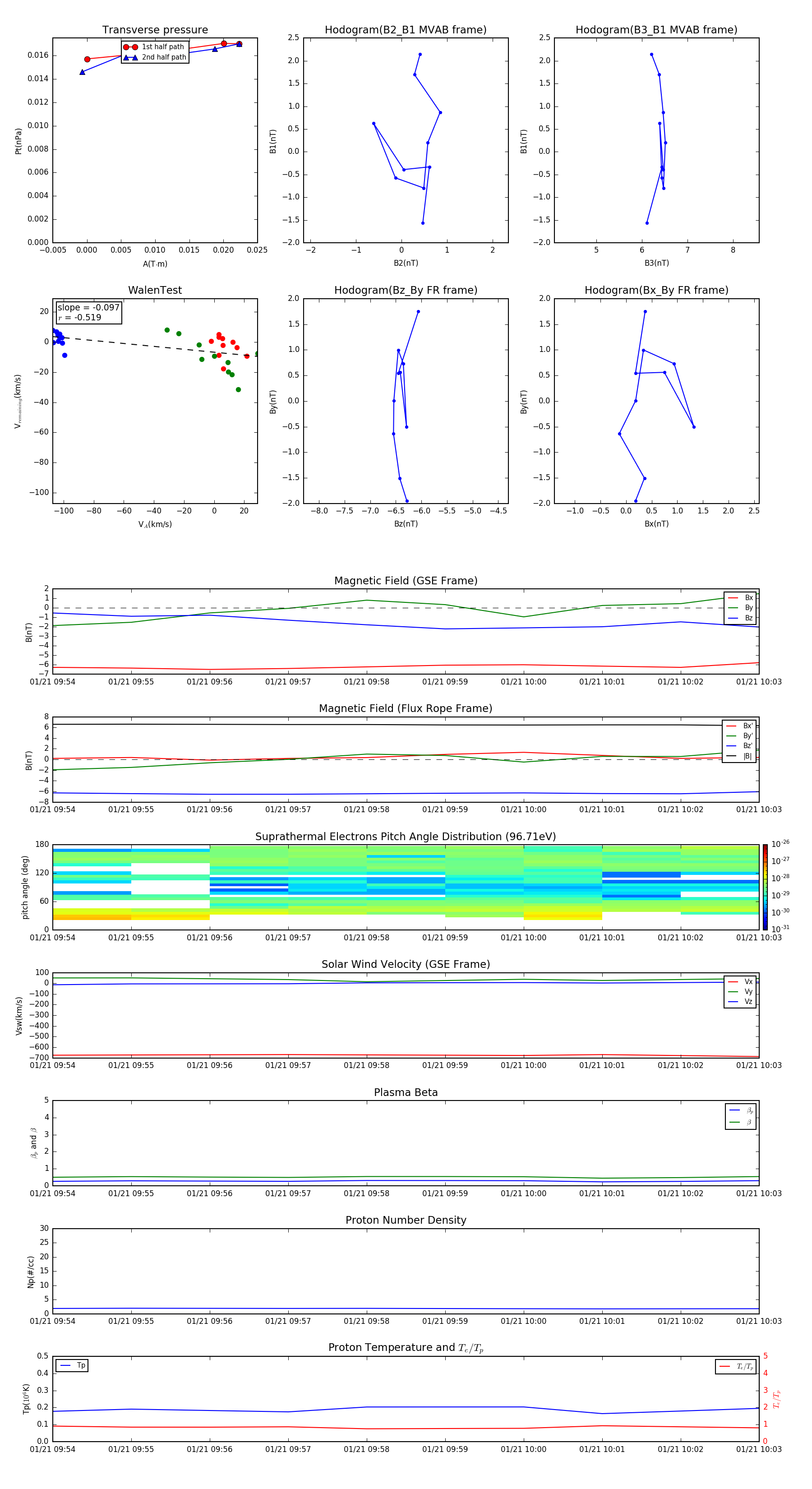Viewport: 812px width, 1489px height.
Task: Click the red 'Te/Tp' right-side axis label
Action: pos(776,1399)
